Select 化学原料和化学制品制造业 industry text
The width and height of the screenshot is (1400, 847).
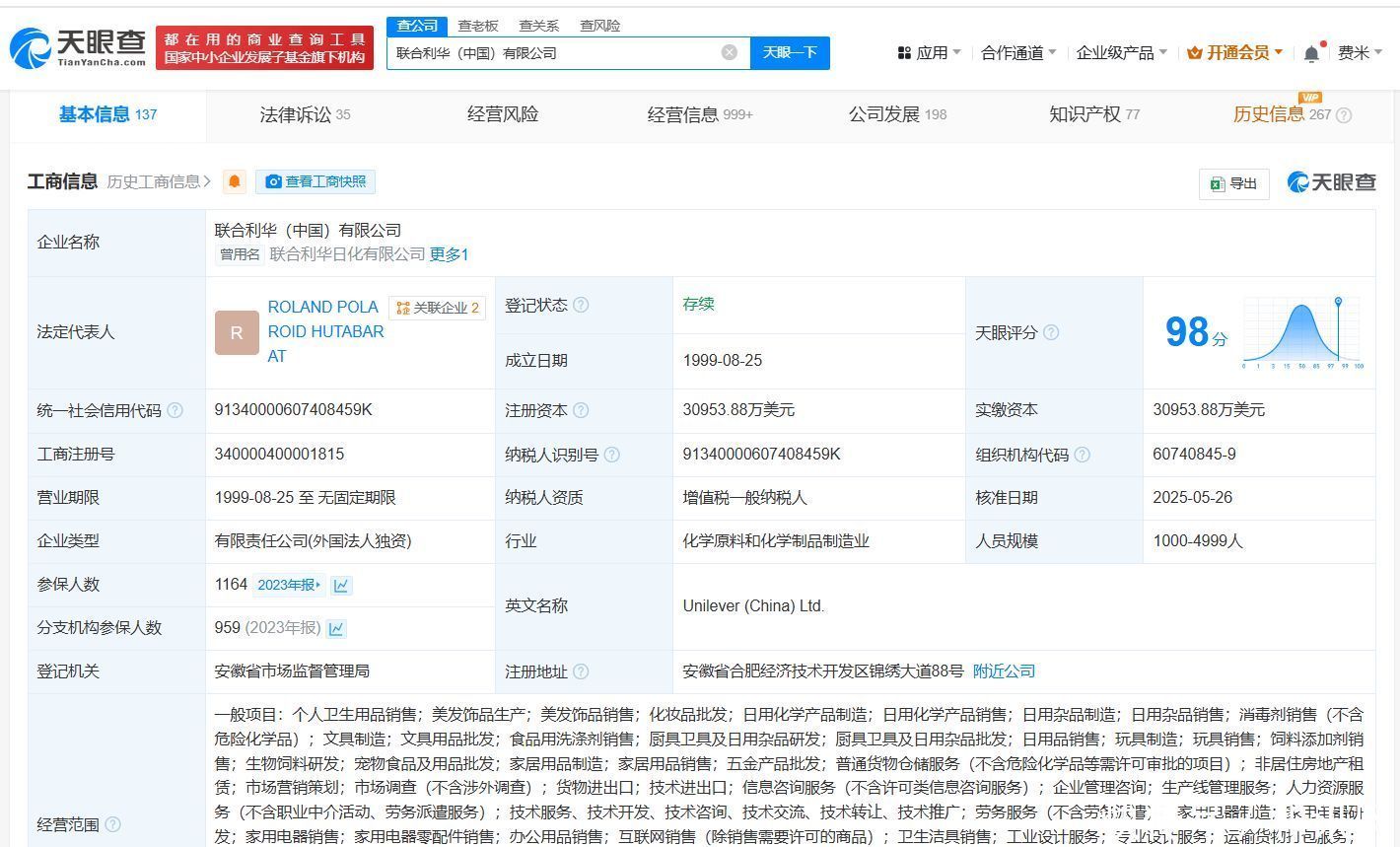[776, 541]
